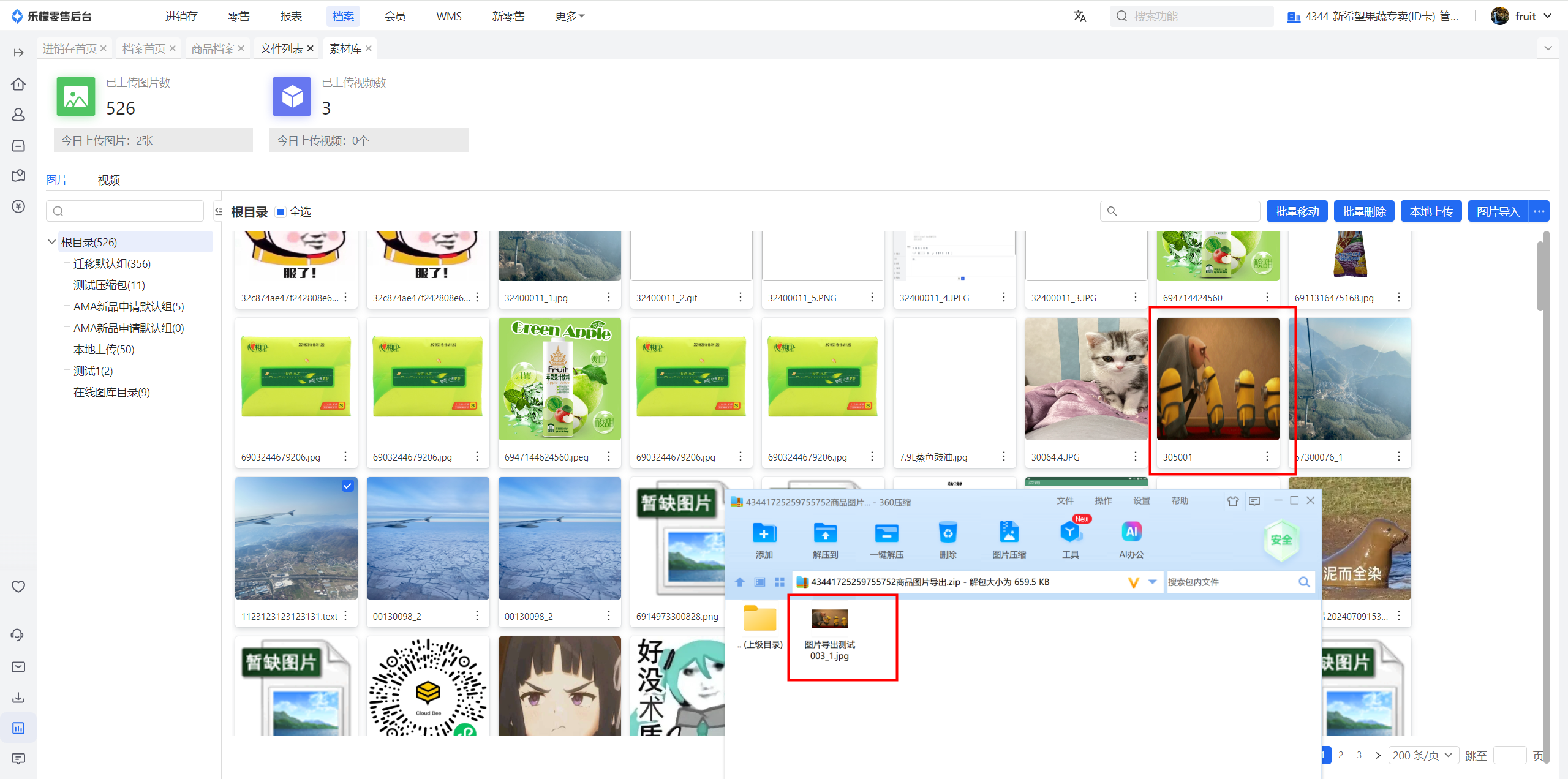1568x779 pixels.
Task: Open archive path dropdown arrow in 360压缩
Action: pos(1153,582)
